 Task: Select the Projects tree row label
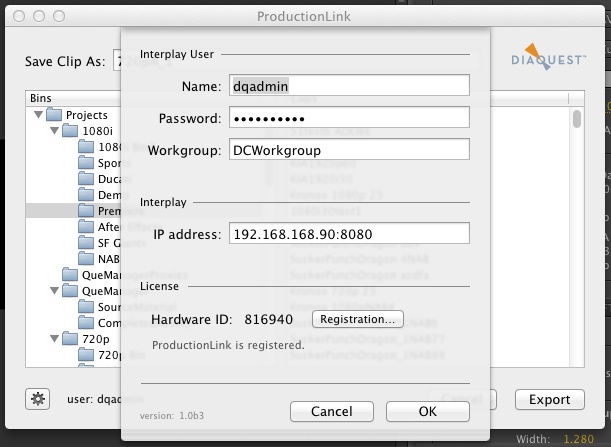(87, 115)
